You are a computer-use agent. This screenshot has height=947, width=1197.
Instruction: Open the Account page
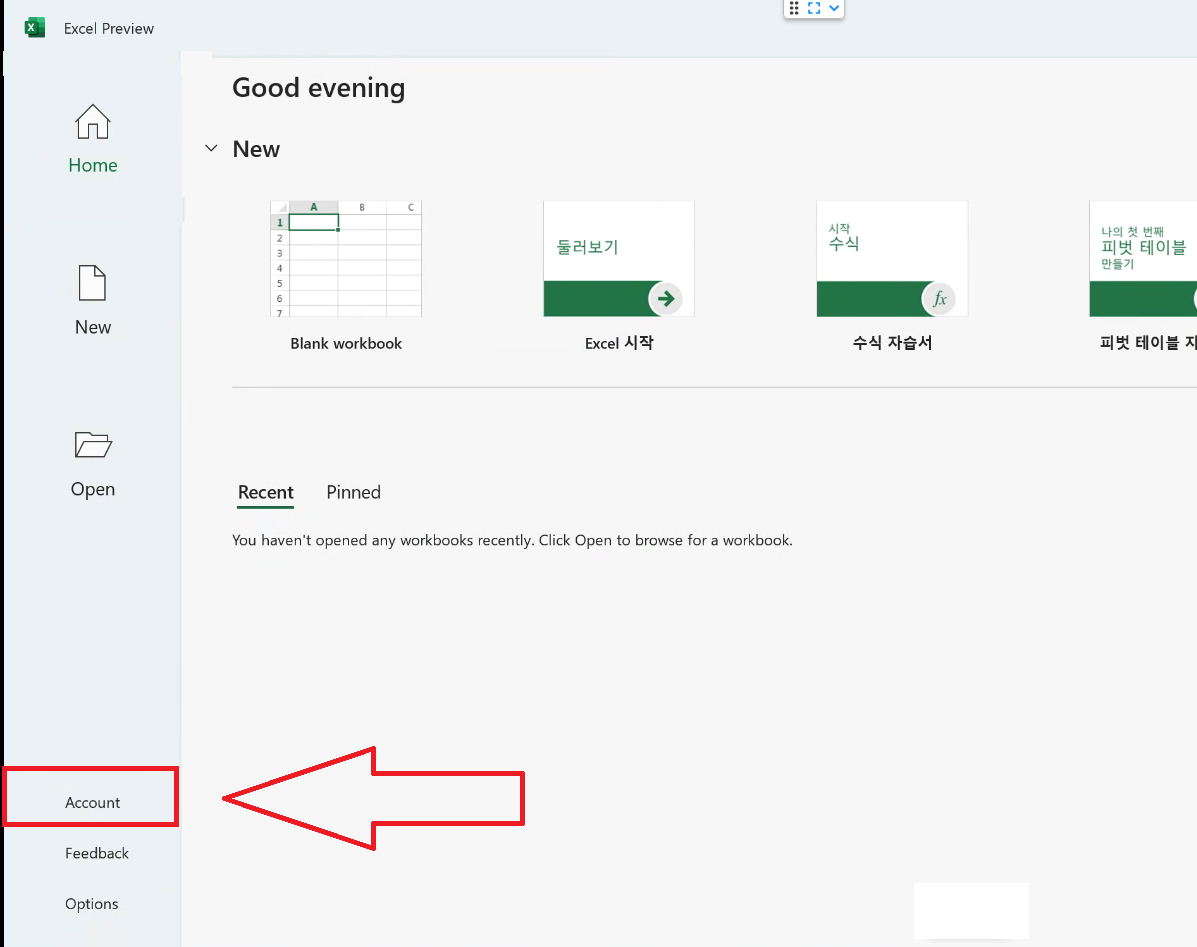coord(92,803)
